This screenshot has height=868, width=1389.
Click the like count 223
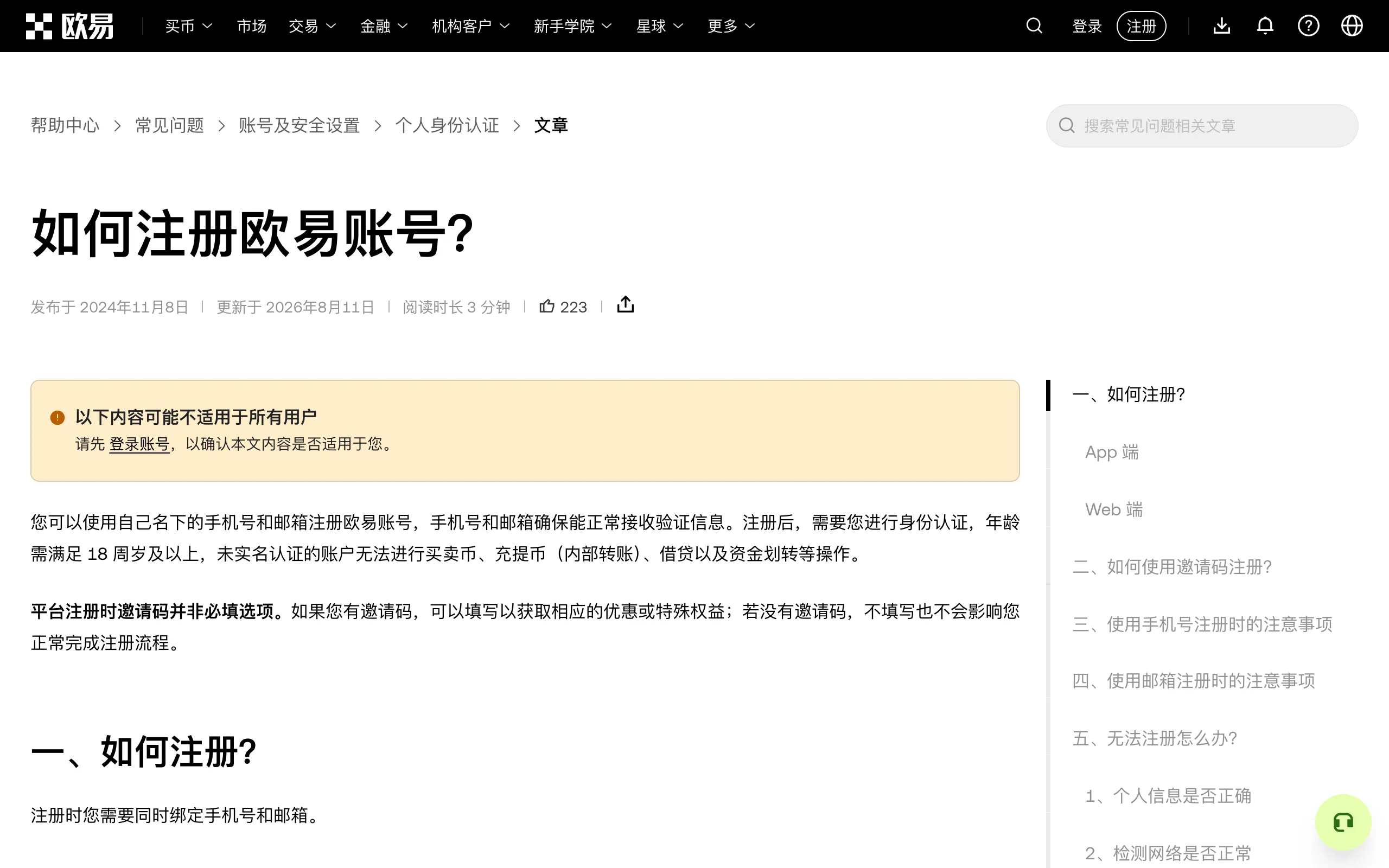574,307
